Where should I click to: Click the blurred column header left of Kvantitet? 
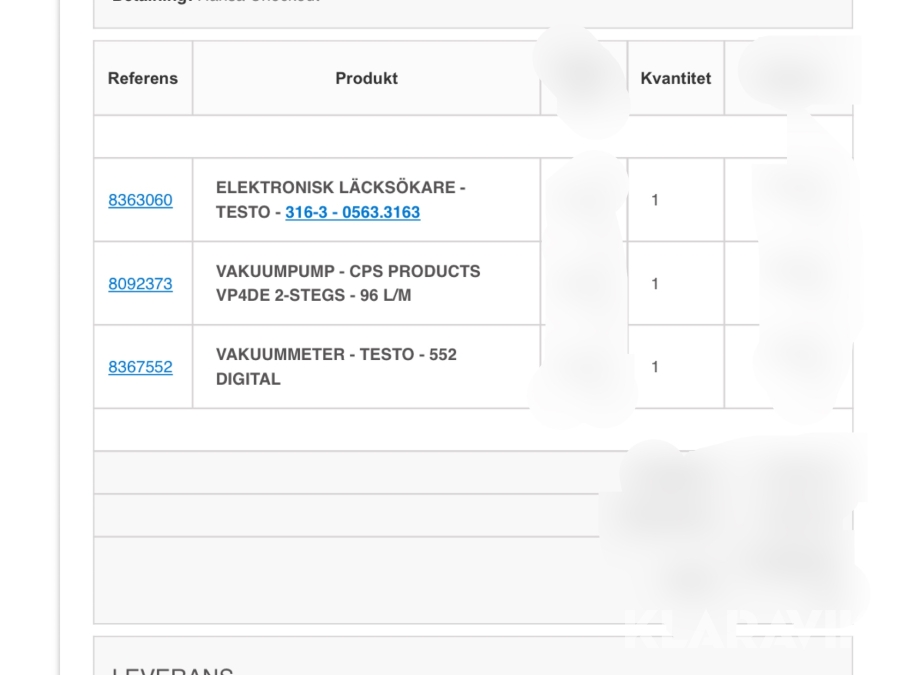(583, 78)
